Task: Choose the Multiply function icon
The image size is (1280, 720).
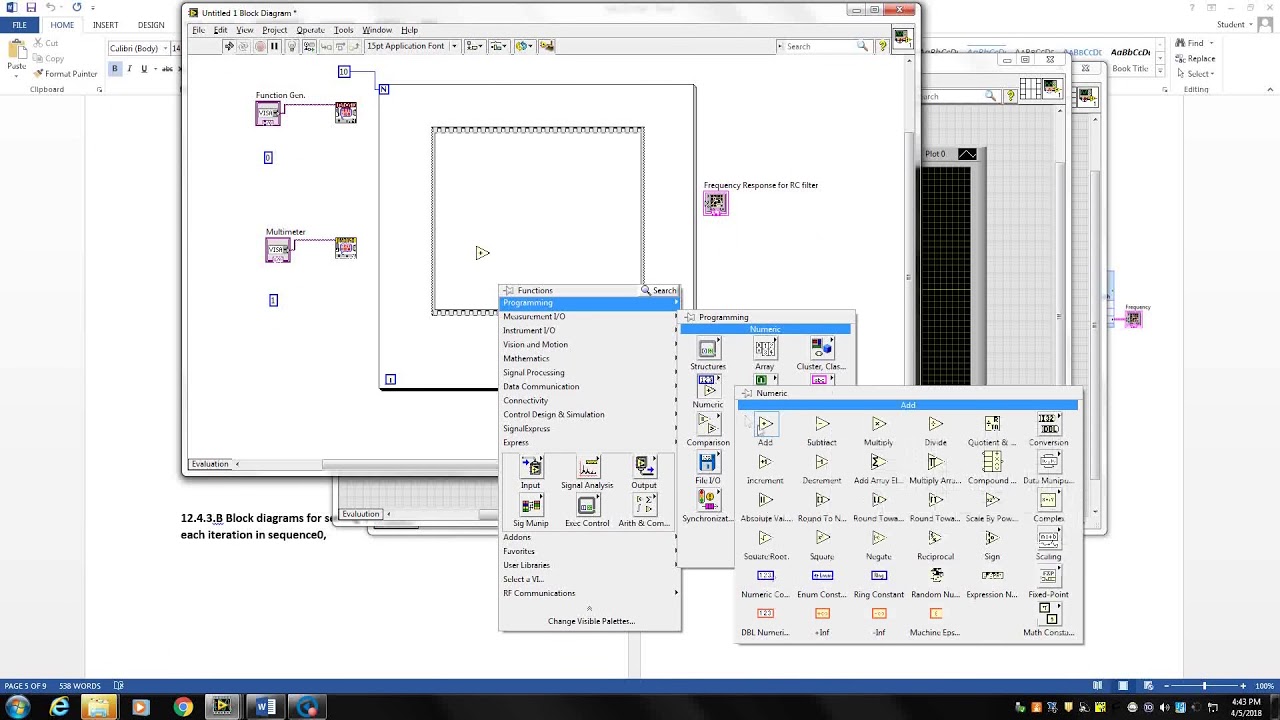Action: coord(879,425)
